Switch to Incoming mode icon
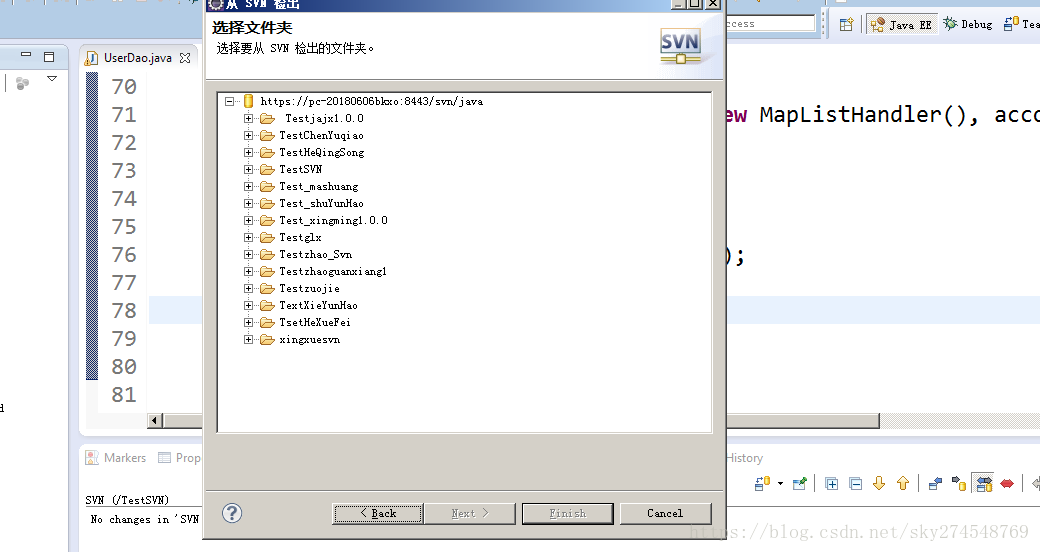 pos(935,484)
